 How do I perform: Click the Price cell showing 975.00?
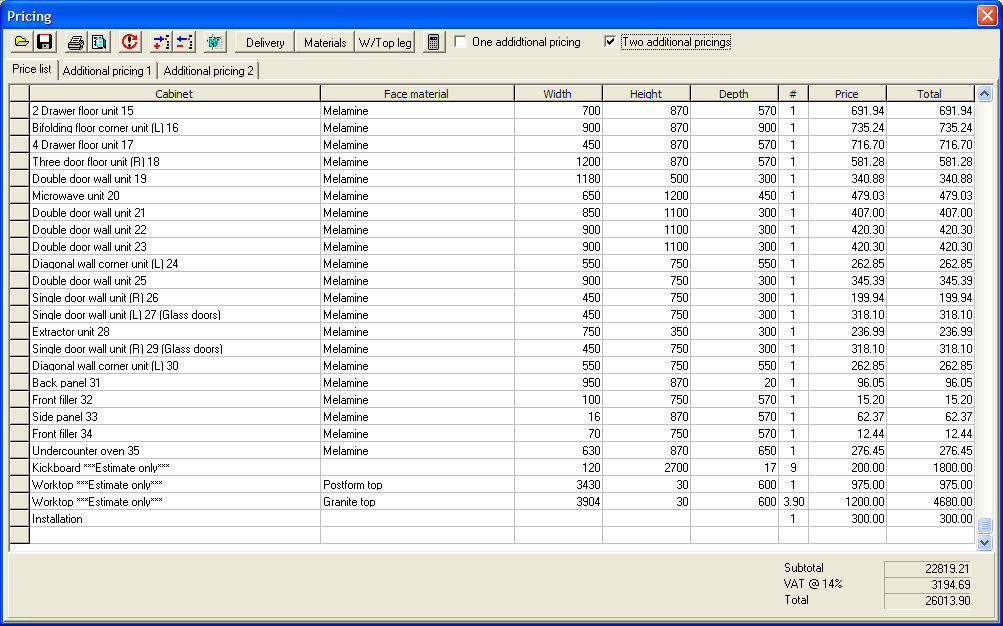coord(848,485)
